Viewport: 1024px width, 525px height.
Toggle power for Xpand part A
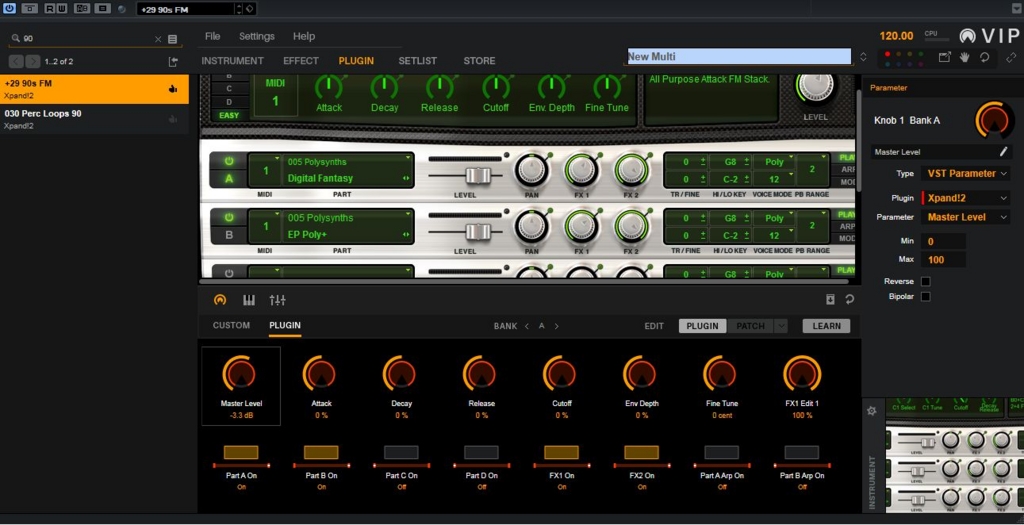tap(229, 161)
